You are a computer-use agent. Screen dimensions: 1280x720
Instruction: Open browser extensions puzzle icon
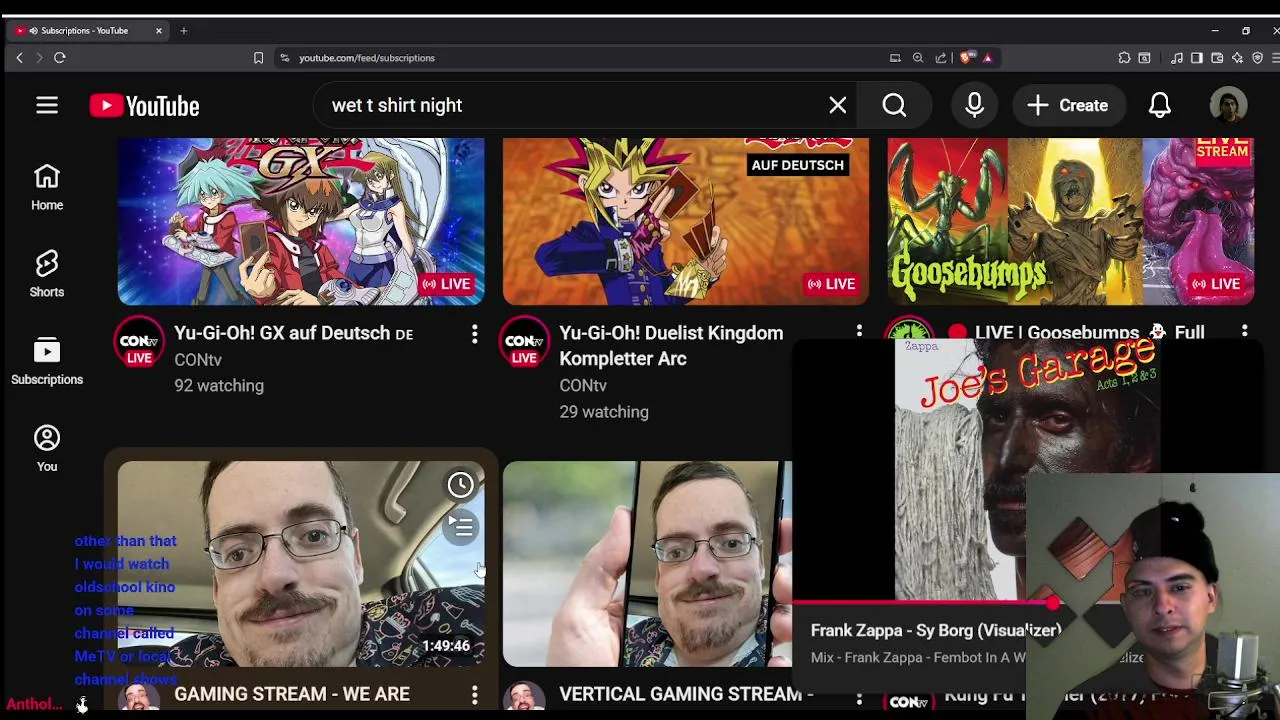[x=1124, y=58]
